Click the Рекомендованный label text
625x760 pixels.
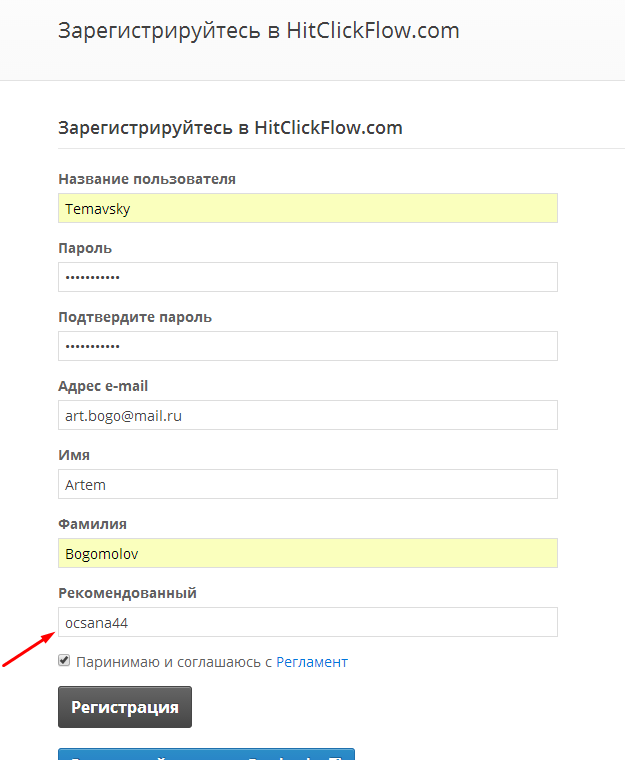(x=128, y=593)
